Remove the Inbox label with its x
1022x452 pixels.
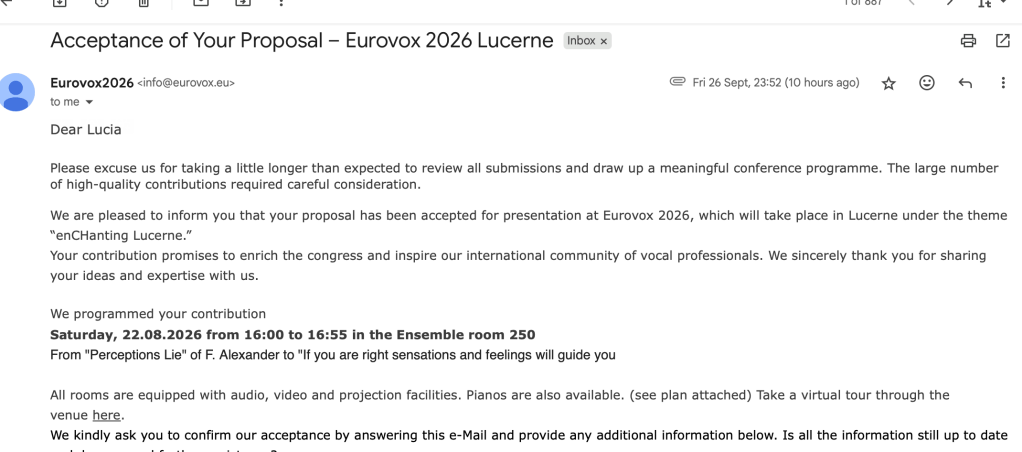tap(604, 41)
